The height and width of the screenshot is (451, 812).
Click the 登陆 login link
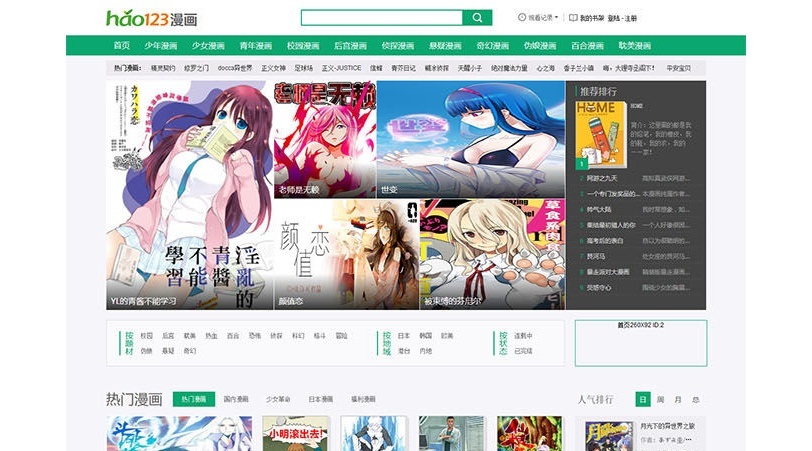pos(613,18)
